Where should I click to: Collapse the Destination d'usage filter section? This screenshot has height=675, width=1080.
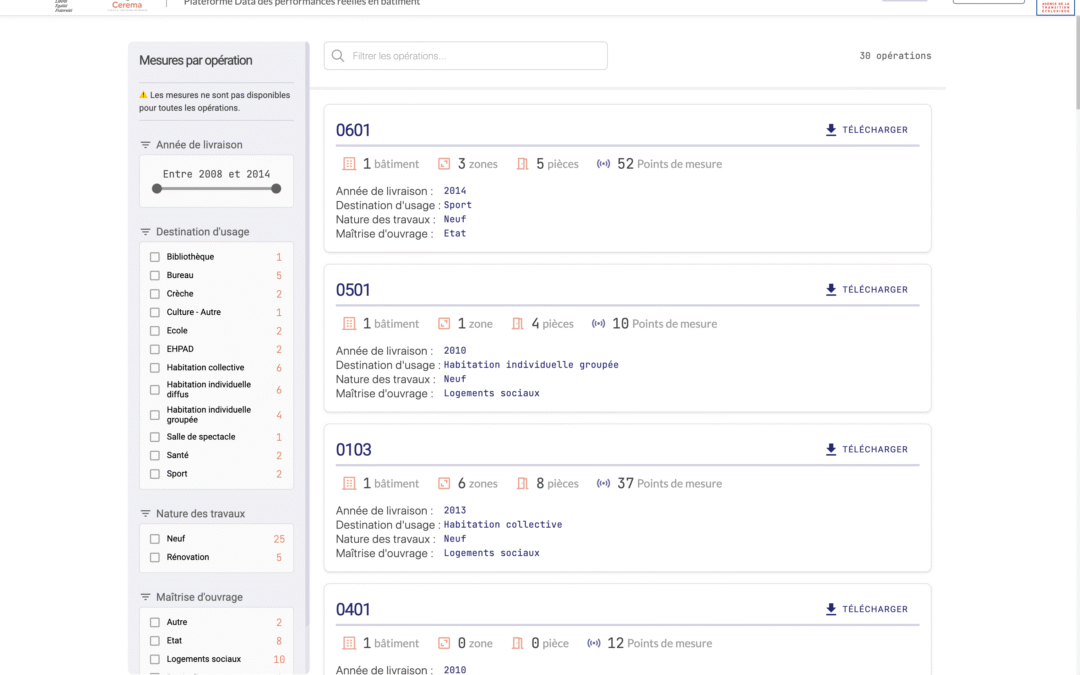click(x=202, y=232)
